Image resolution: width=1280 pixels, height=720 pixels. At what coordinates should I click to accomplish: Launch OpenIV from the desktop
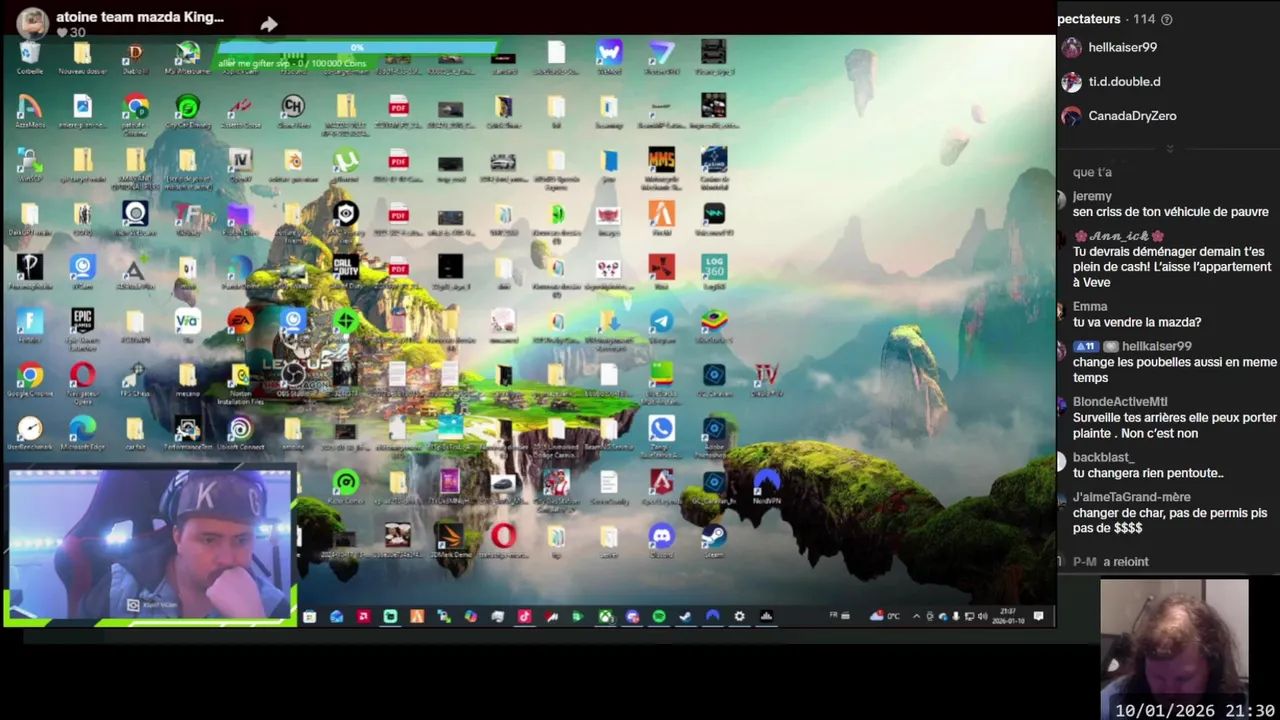tap(240, 165)
